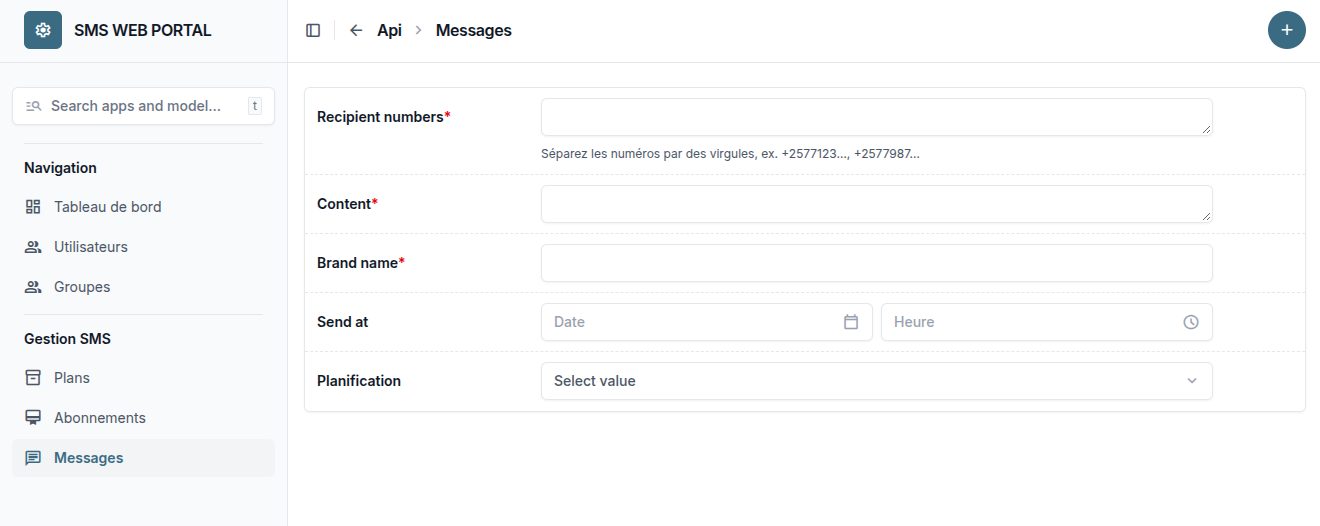Select Messages in the sidebar
This screenshot has height=526, width=1320.
click(x=143, y=458)
